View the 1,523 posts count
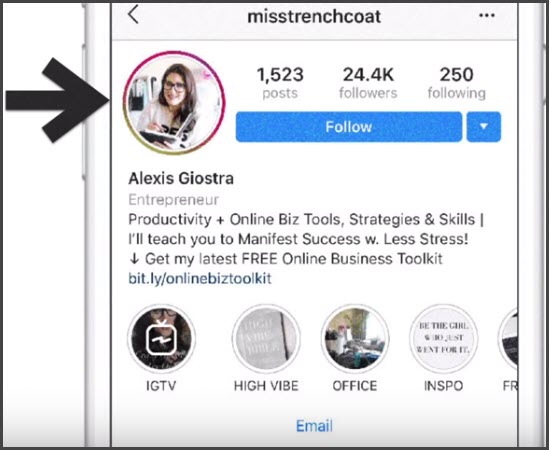This screenshot has height=450, width=549. pyautogui.click(x=280, y=83)
